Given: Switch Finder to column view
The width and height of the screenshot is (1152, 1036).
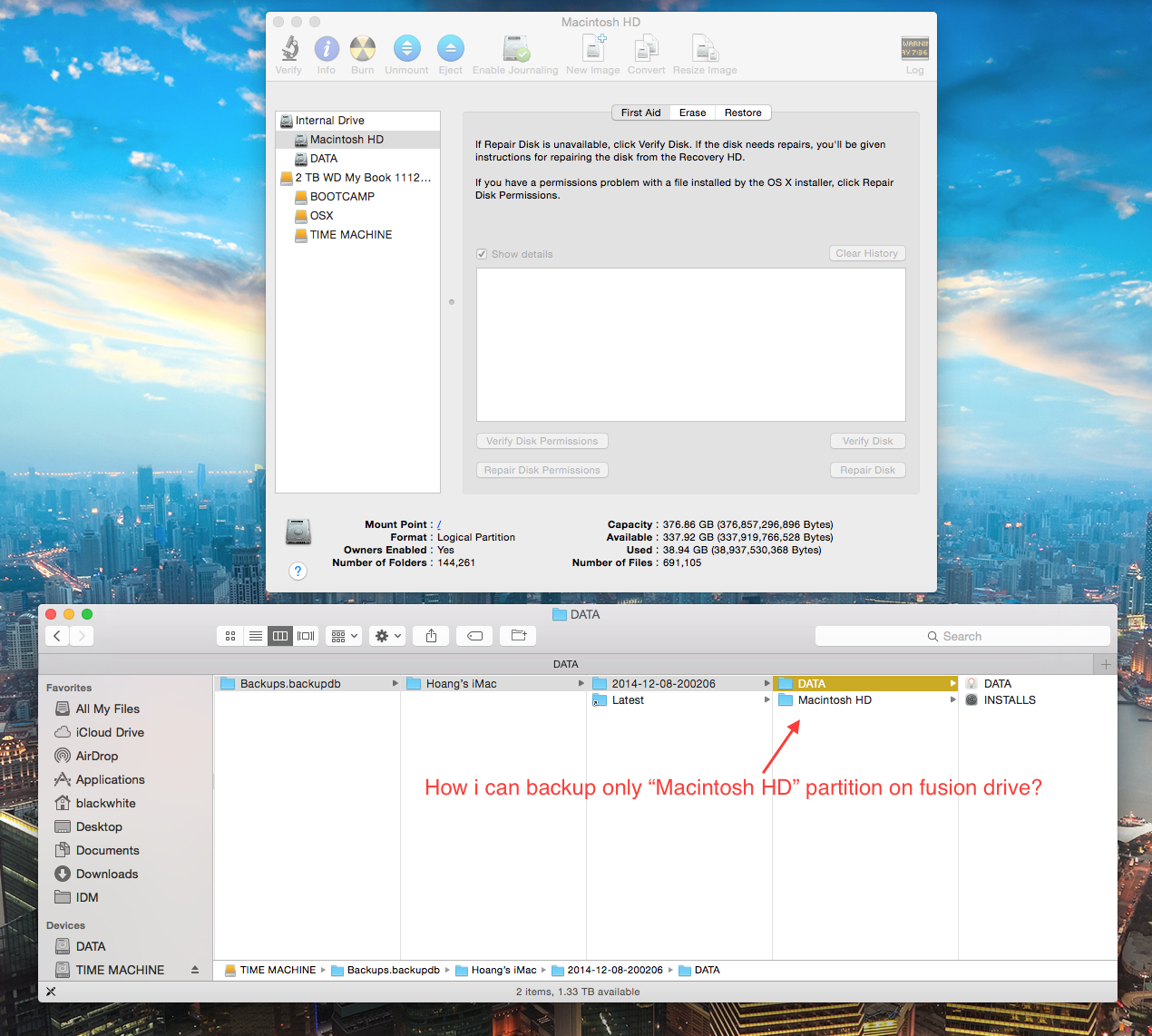Looking at the screenshot, I should click(x=280, y=636).
